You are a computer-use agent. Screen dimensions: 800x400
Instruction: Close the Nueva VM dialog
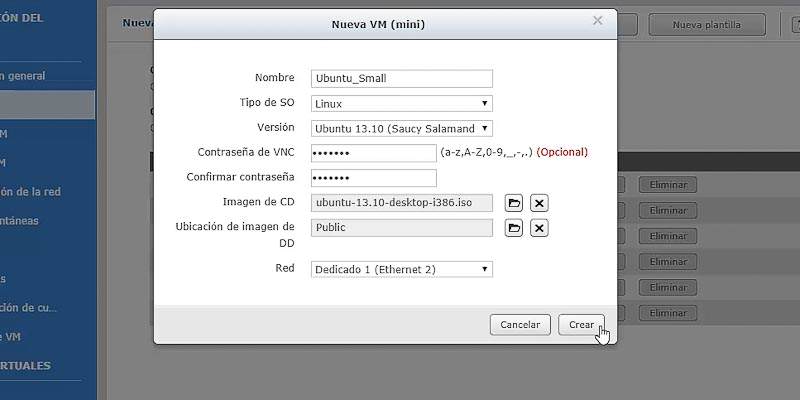[x=597, y=21]
